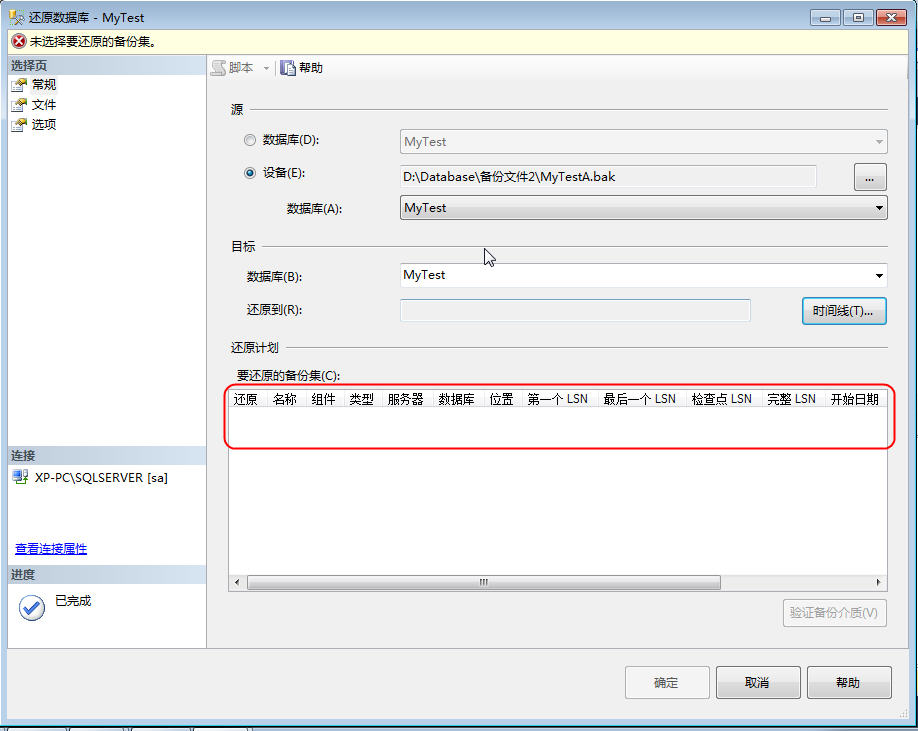
Task: Click the 取消 cancel button
Action: click(x=757, y=682)
